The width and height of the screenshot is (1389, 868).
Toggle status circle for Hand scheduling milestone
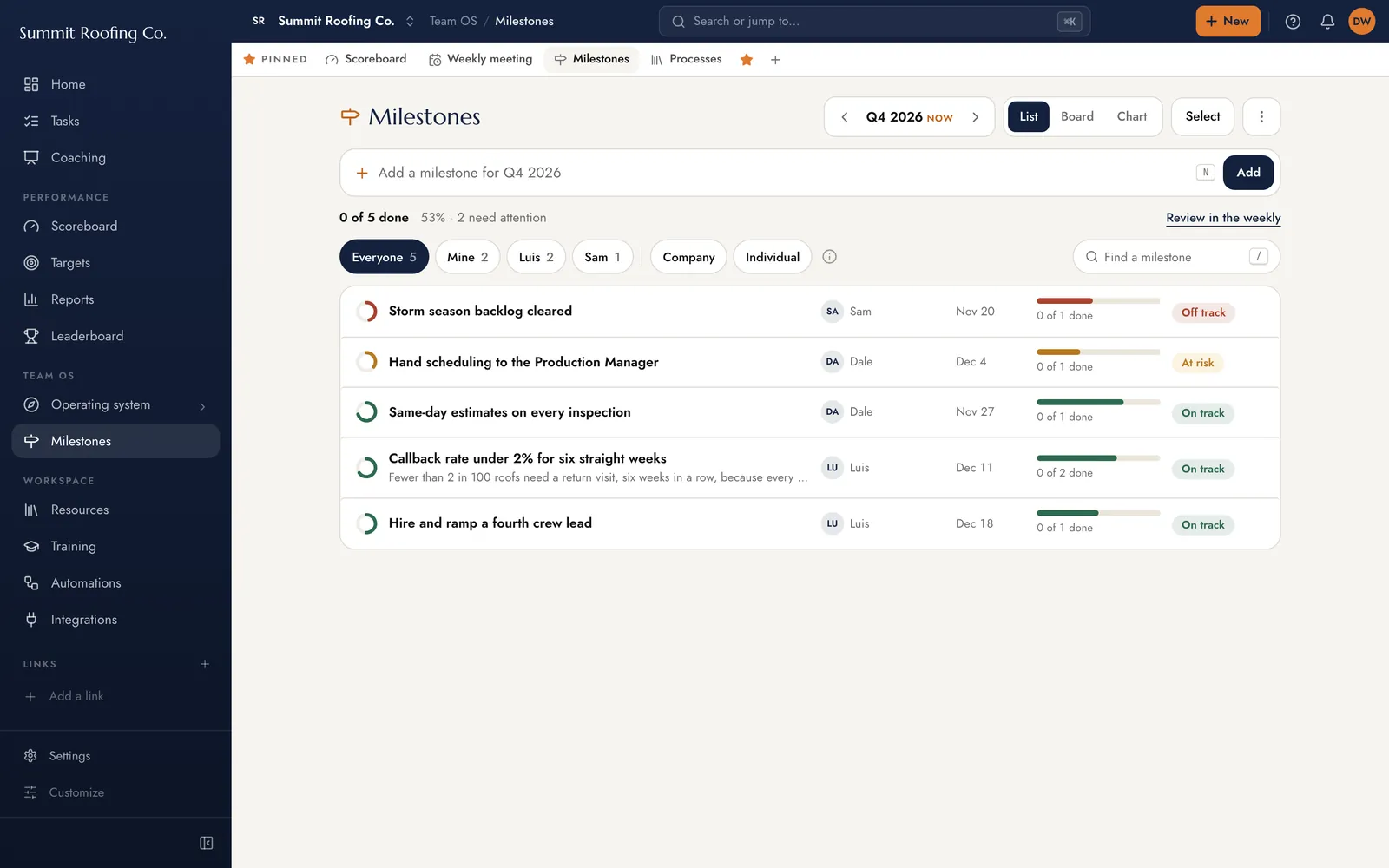[x=366, y=362]
